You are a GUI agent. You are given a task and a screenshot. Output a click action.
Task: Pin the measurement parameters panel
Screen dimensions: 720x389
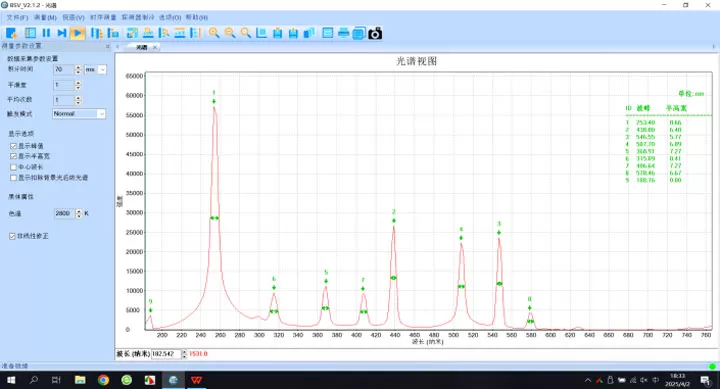tap(108, 46)
